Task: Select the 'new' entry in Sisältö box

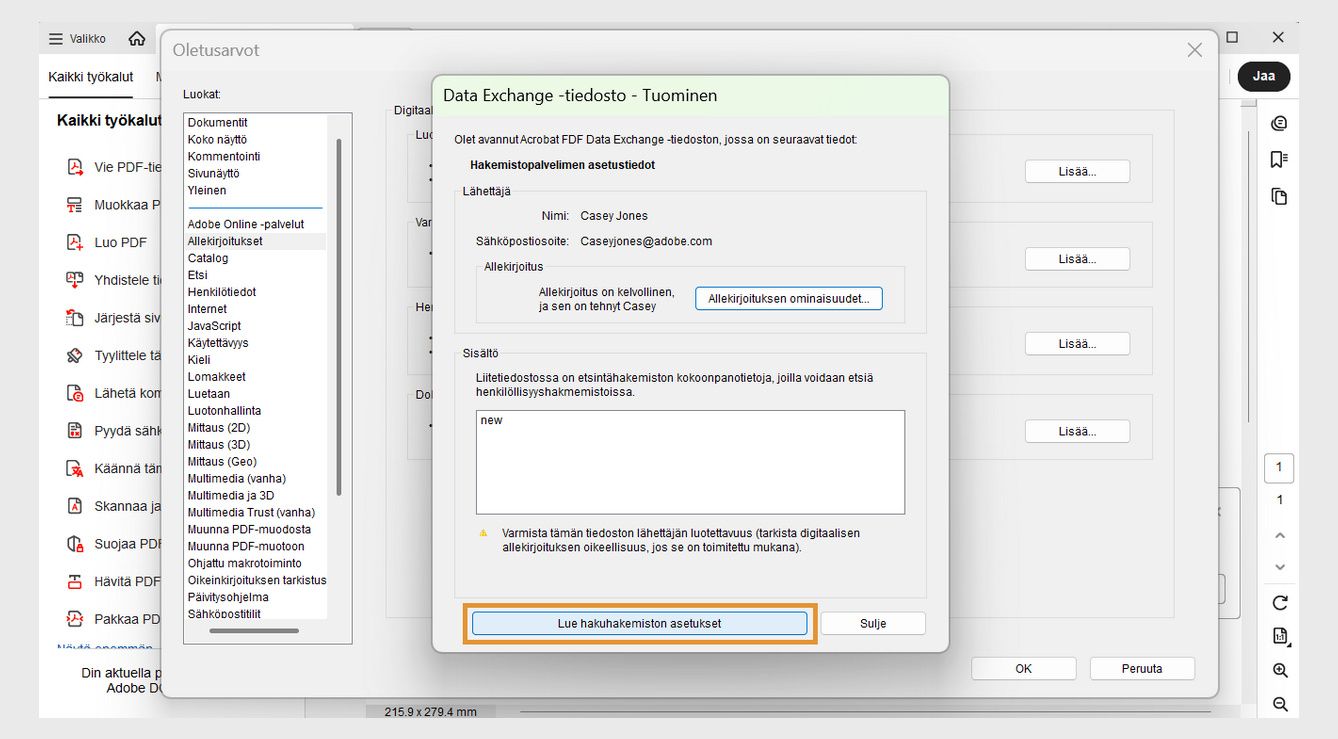Action: [x=491, y=421]
